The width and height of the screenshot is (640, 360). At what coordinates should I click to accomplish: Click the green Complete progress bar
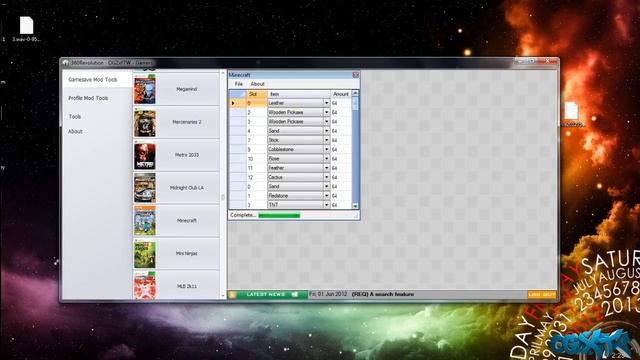point(279,216)
